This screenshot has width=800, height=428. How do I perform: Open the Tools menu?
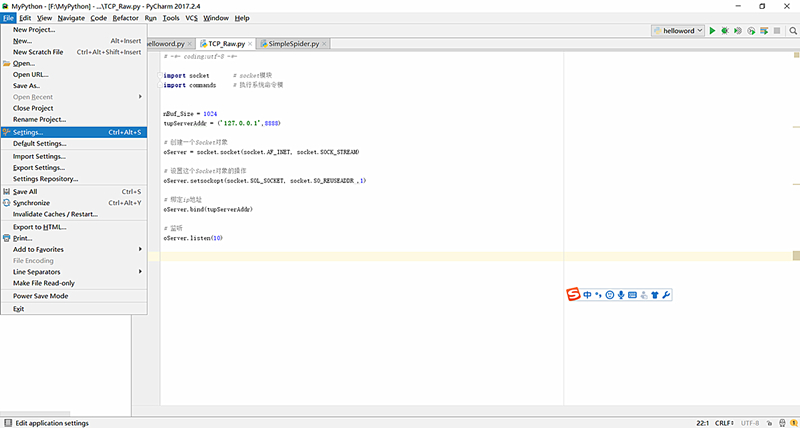(171, 18)
